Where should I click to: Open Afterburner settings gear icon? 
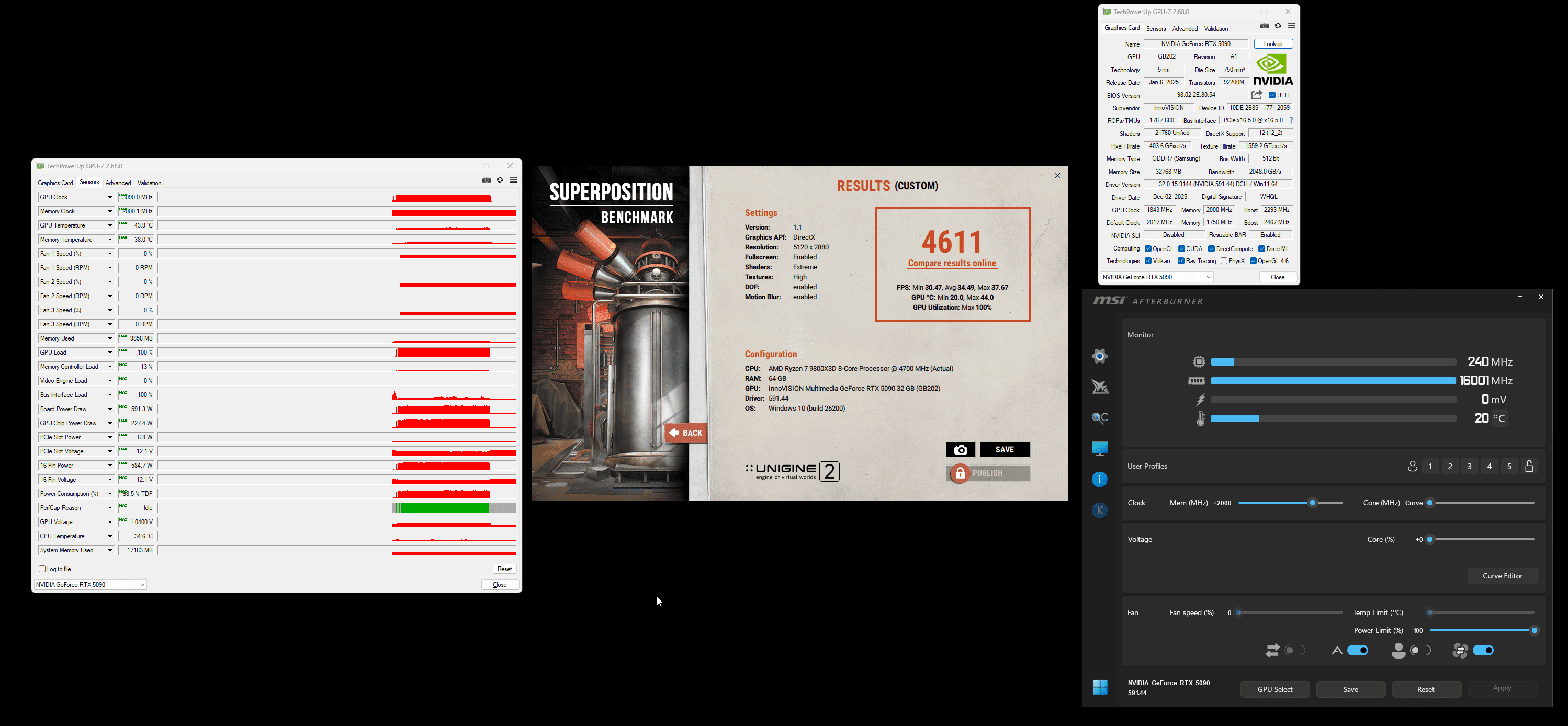[x=1099, y=356]
